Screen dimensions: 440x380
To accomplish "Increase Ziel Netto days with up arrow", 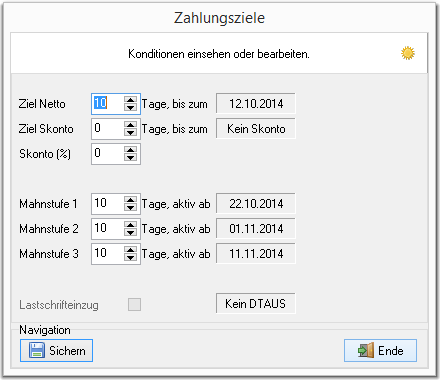I will point(130,100).
